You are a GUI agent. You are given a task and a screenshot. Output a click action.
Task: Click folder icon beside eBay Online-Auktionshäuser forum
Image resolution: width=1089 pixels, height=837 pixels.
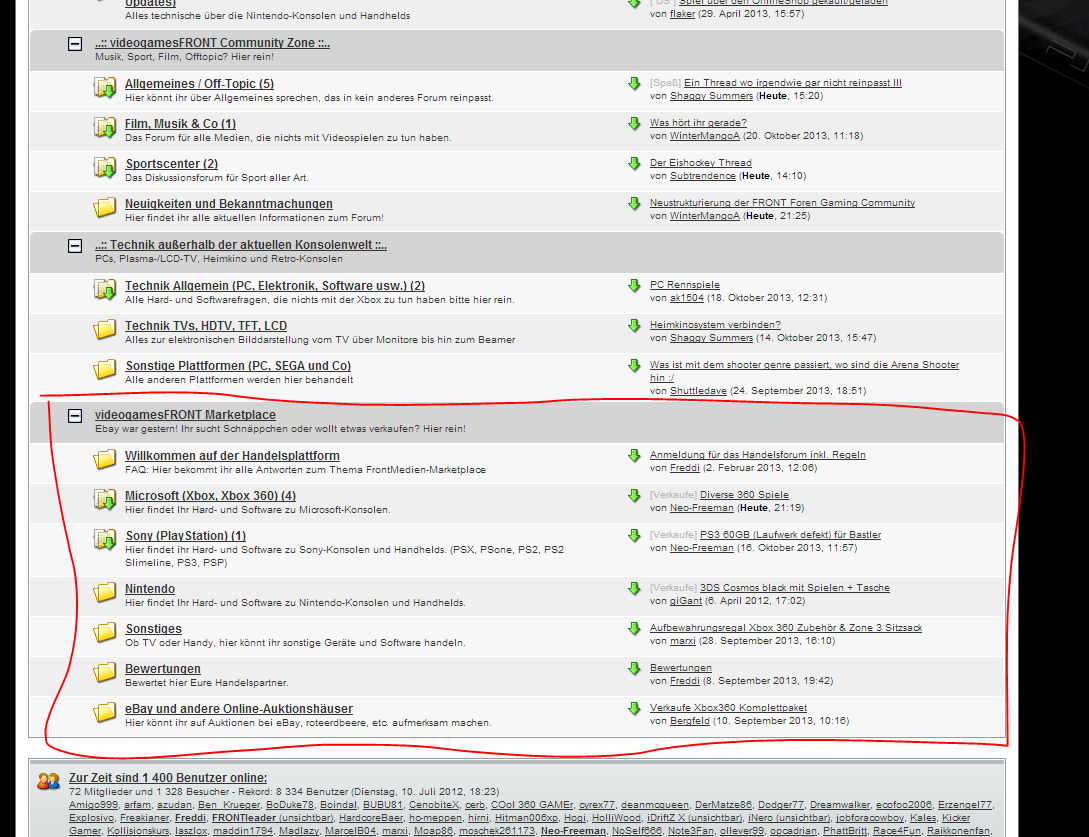(105, 713)
